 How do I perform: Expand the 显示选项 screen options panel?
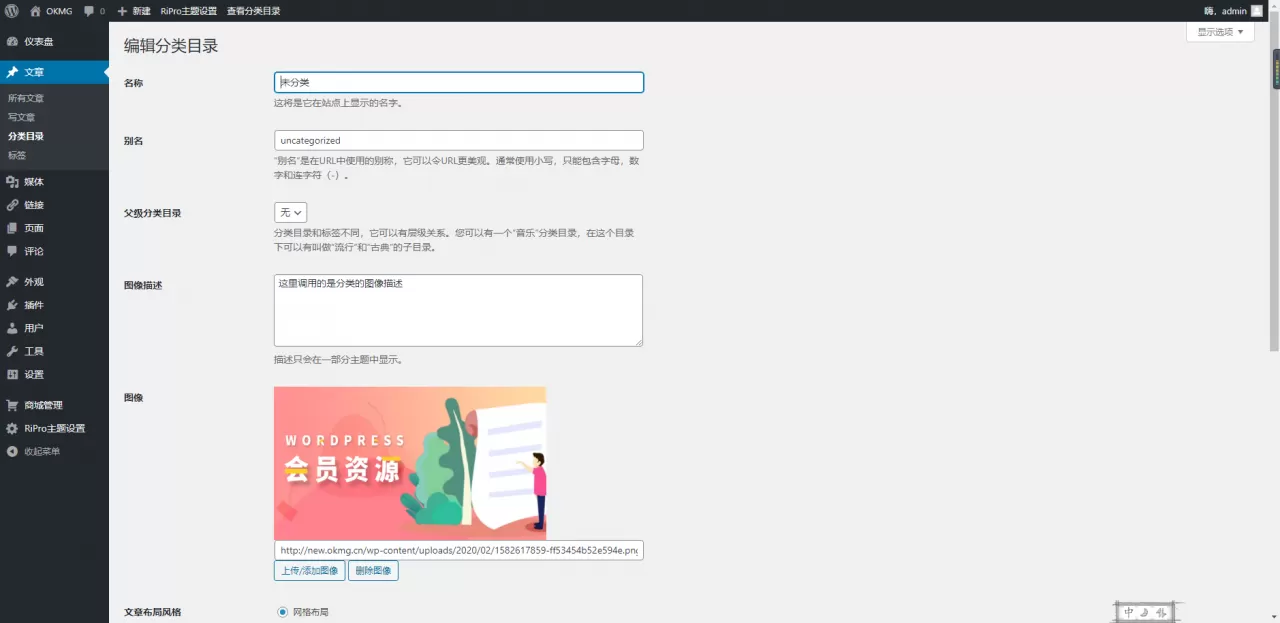tap(1220, 31)
